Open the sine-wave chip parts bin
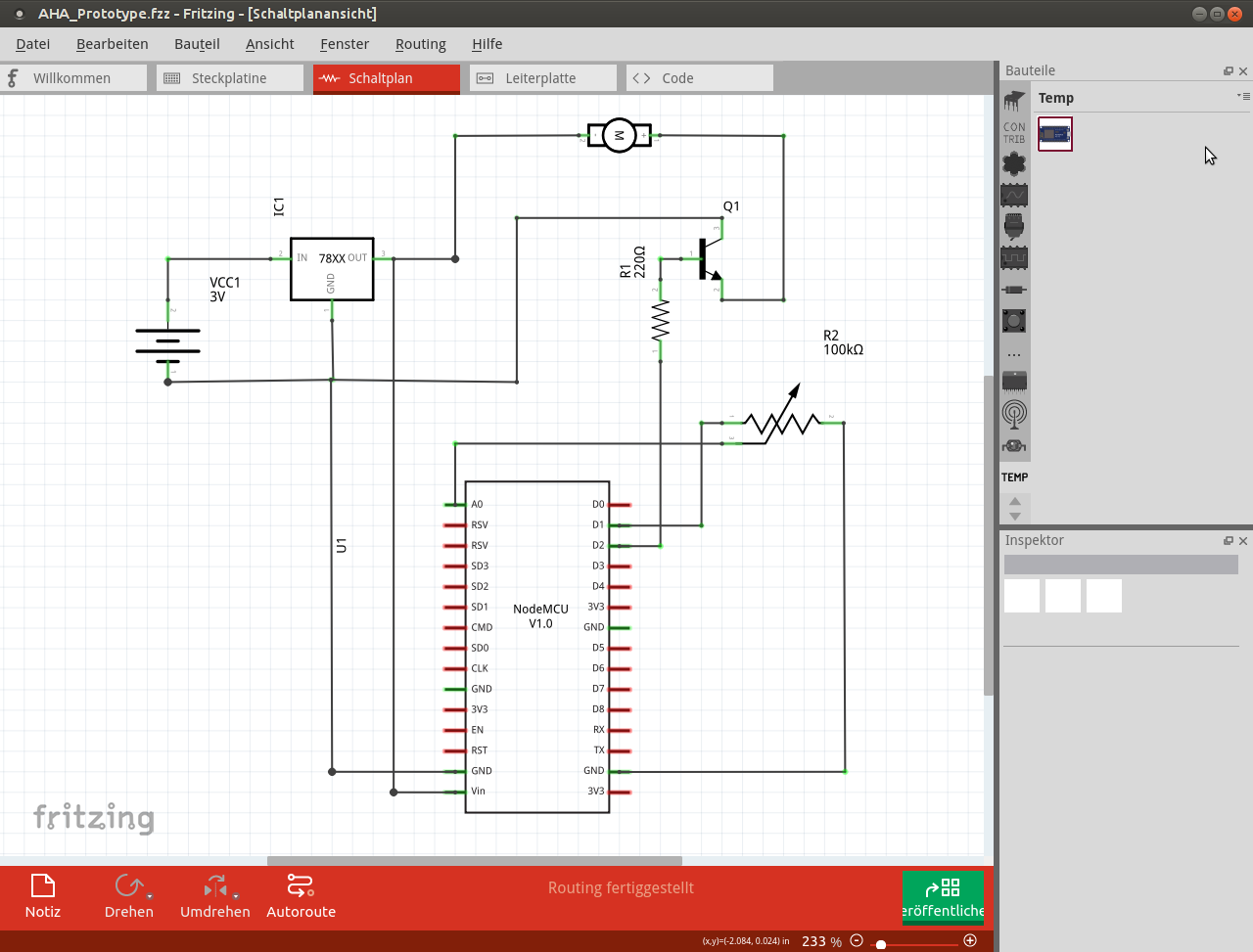Screen dimensions: 1253x952 coord(1014,196)
